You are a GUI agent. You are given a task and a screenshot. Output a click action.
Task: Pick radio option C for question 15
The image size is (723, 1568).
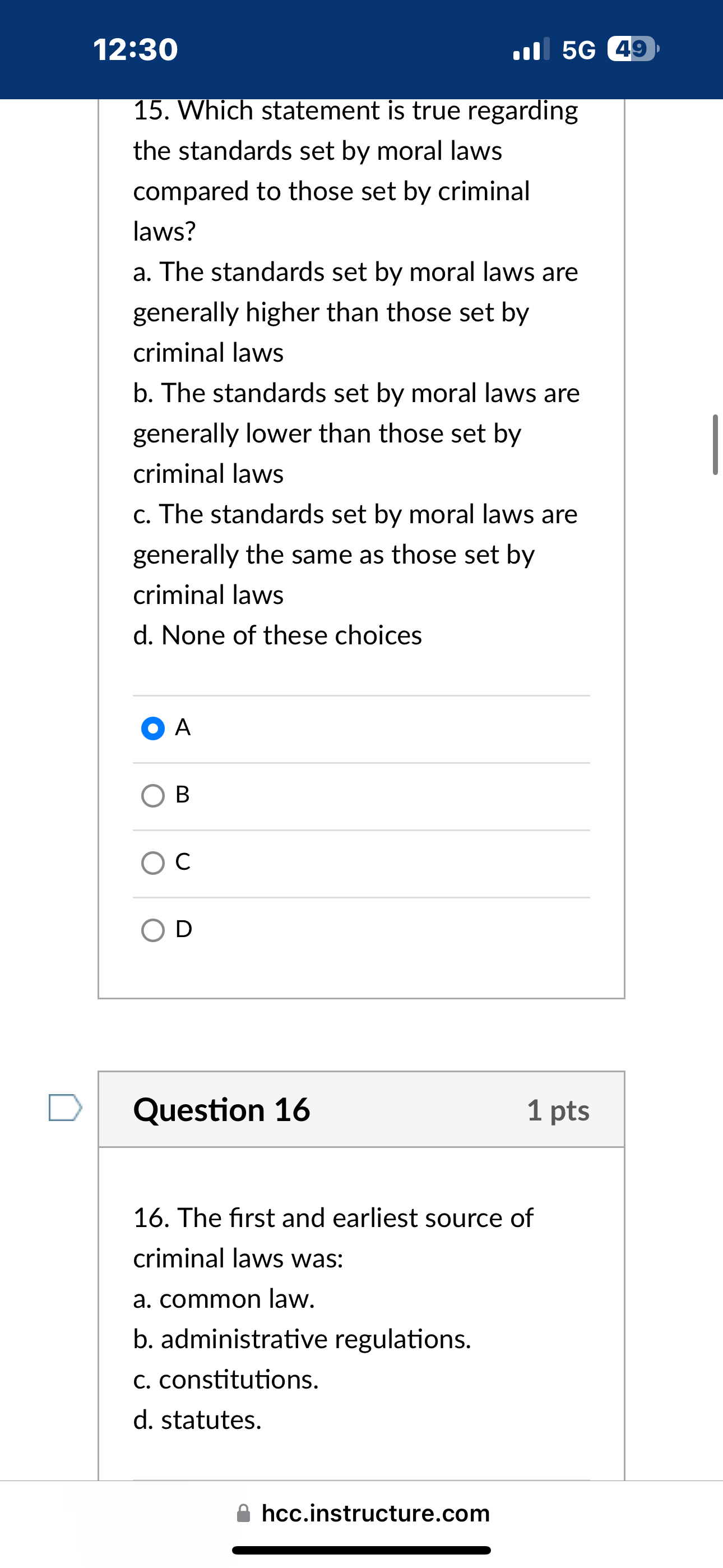tap(153, 863)
